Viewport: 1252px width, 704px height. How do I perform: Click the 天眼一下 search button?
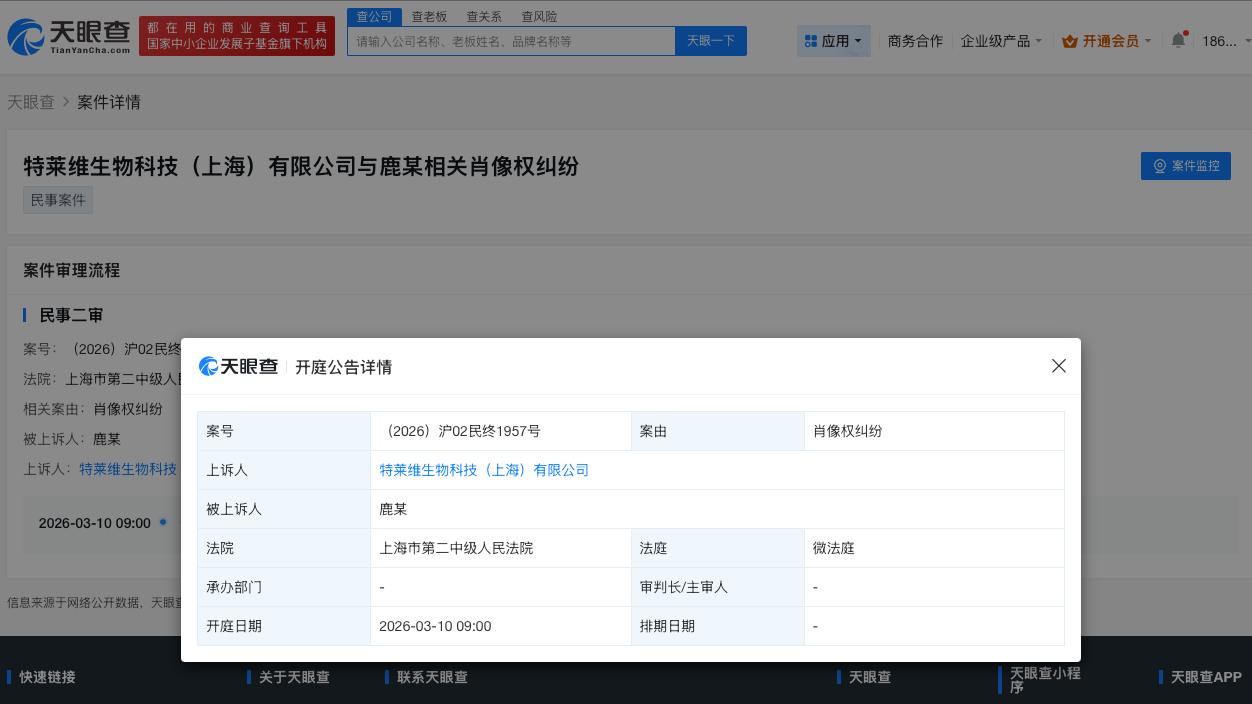click(711, 41)
